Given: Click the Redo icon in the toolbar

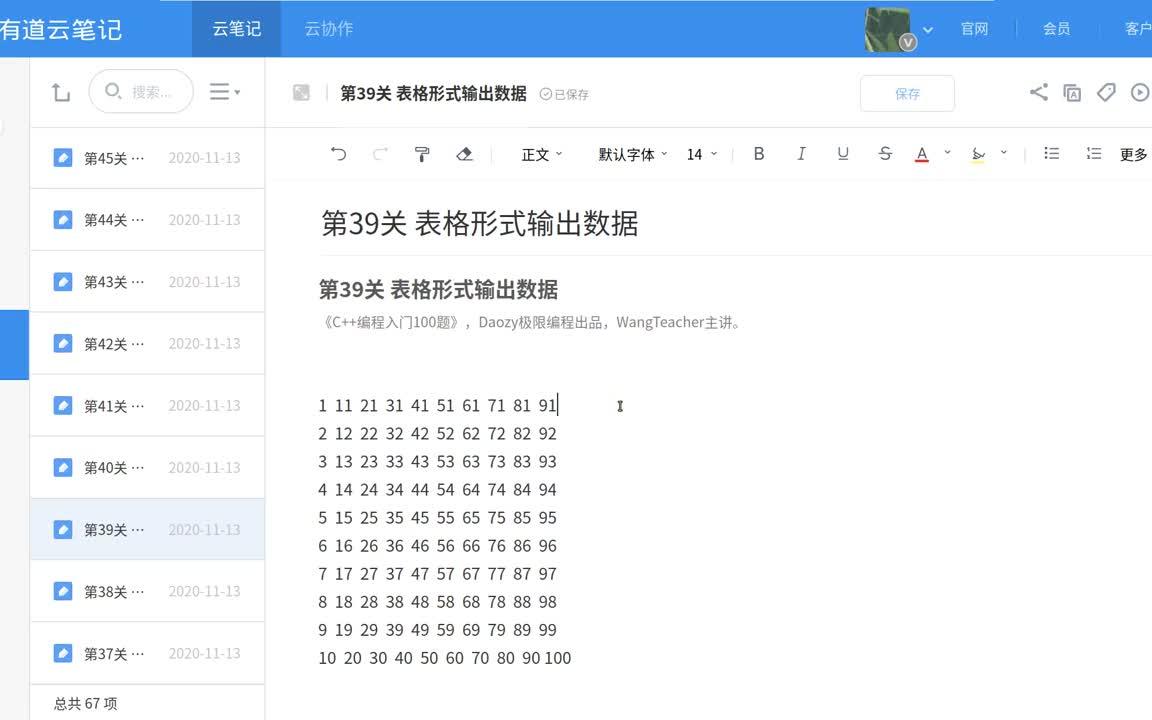Looking at the screenshot, I should click(380, 153).
